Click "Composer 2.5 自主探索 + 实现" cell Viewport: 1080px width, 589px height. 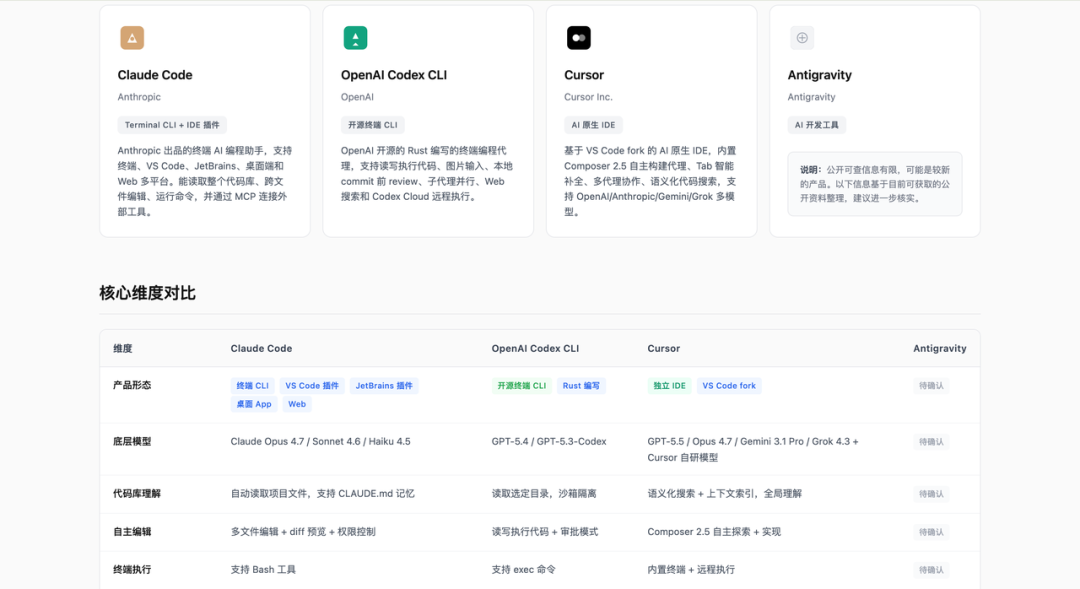[714, 532]
